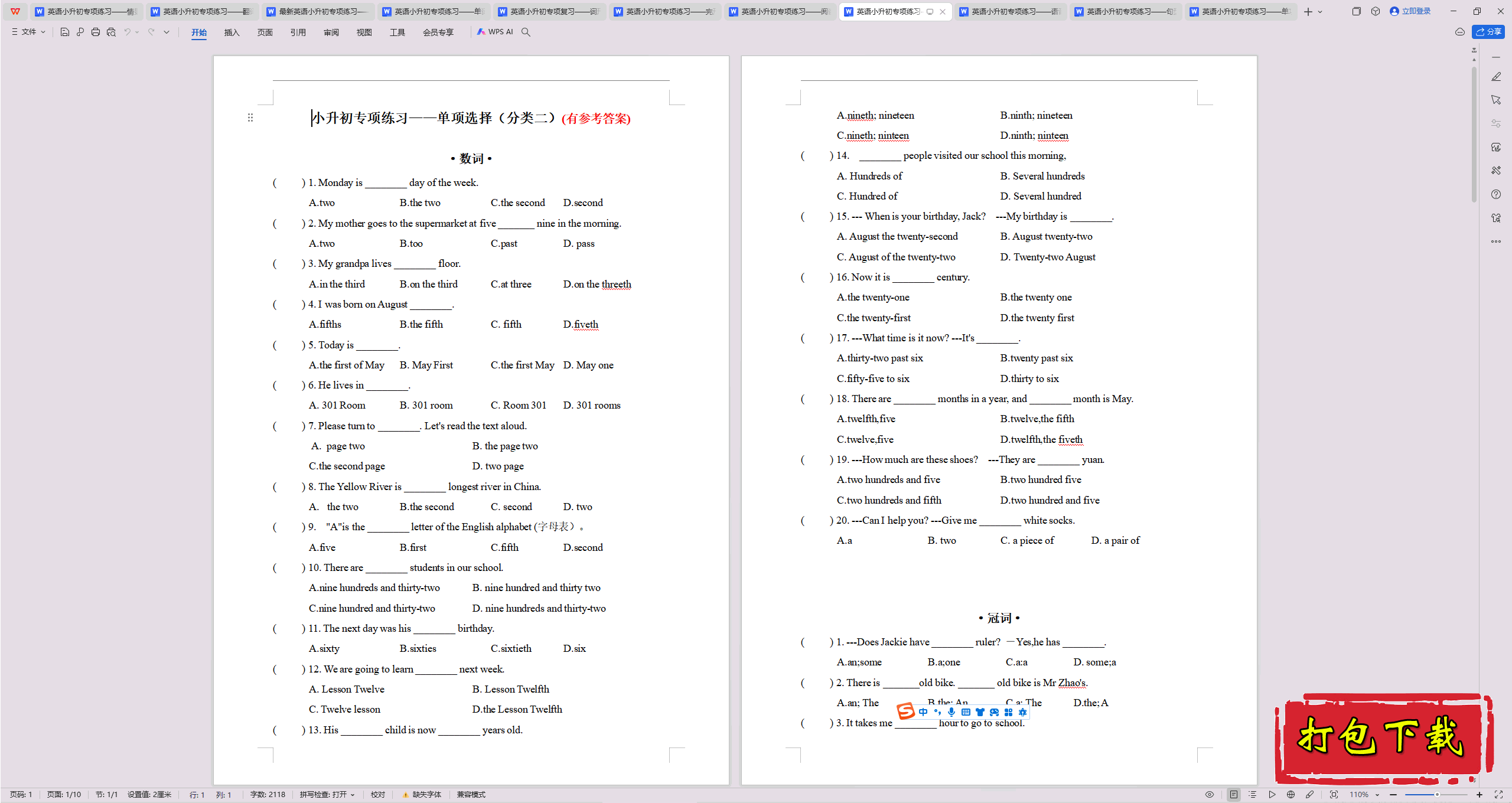This screenshot has height=803, width=1512.
Task: Open the 审阅 Review ribbon tab
Action: (331, 32)
